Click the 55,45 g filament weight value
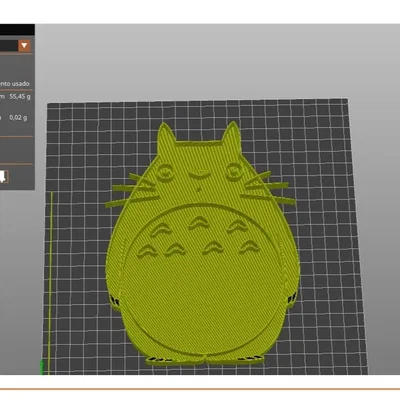This screenshot has width=400, height=400. point(20,97)
